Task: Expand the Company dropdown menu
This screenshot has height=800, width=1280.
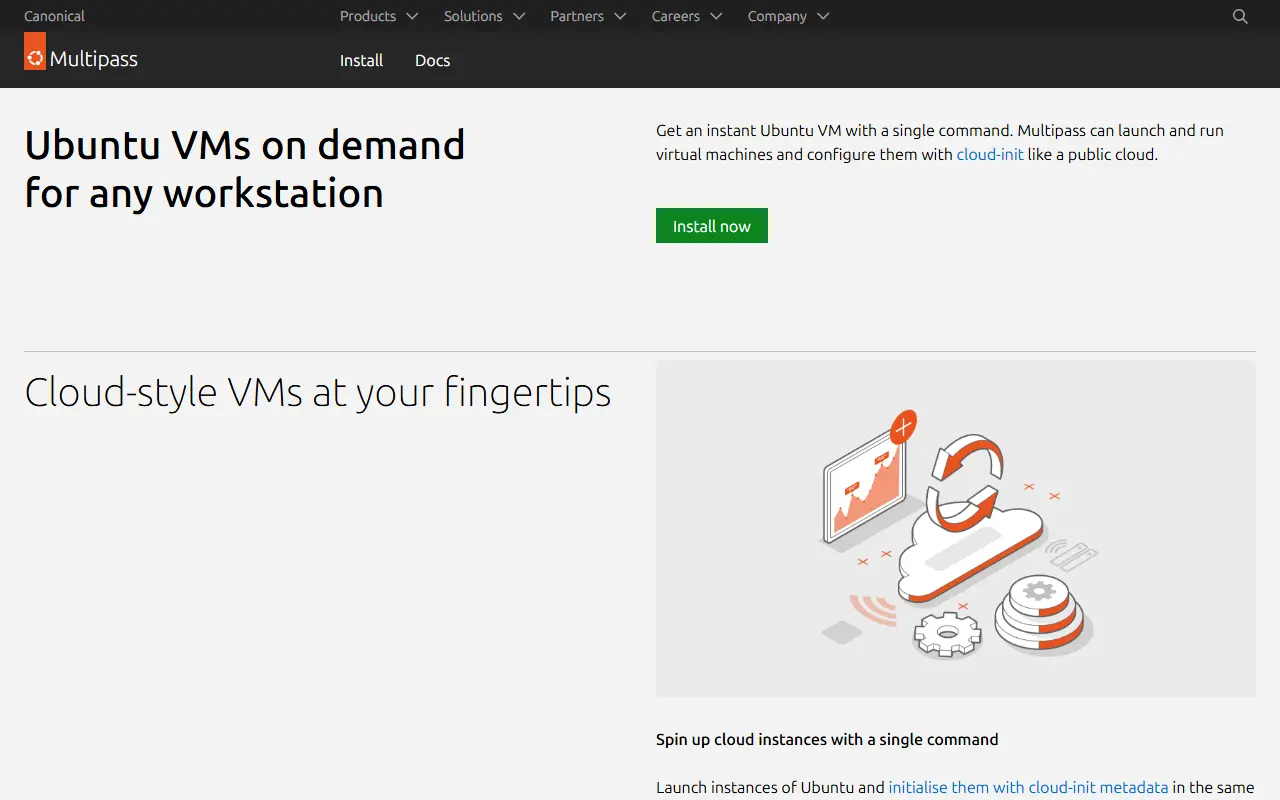Action: [x=788, y=16]
